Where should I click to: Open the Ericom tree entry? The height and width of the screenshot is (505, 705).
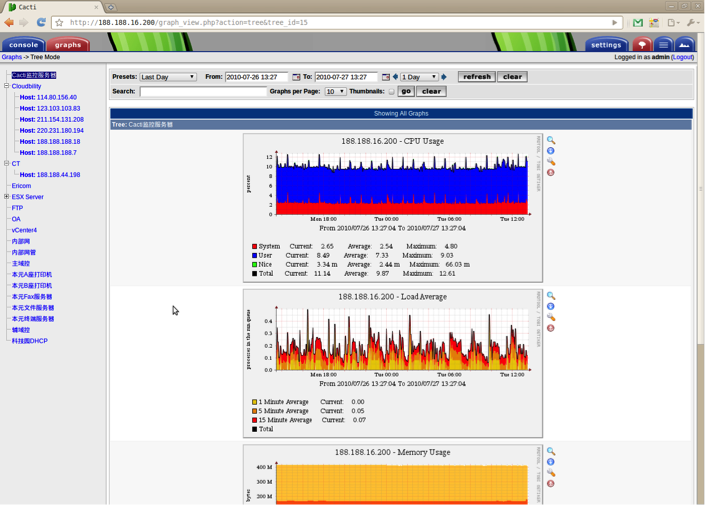click(21, 186)
